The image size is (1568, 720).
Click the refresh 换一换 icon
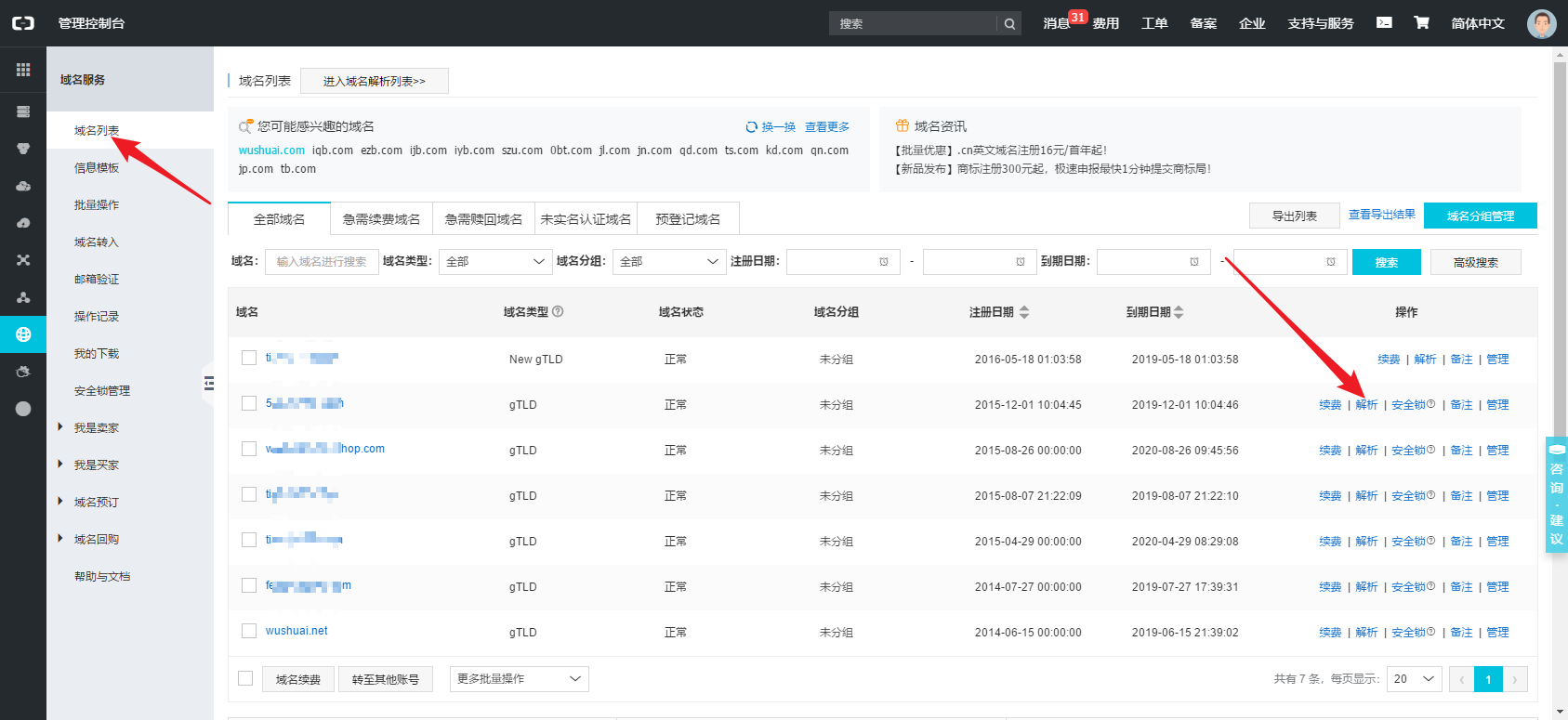pyautogui.click(x=751, y=127)
